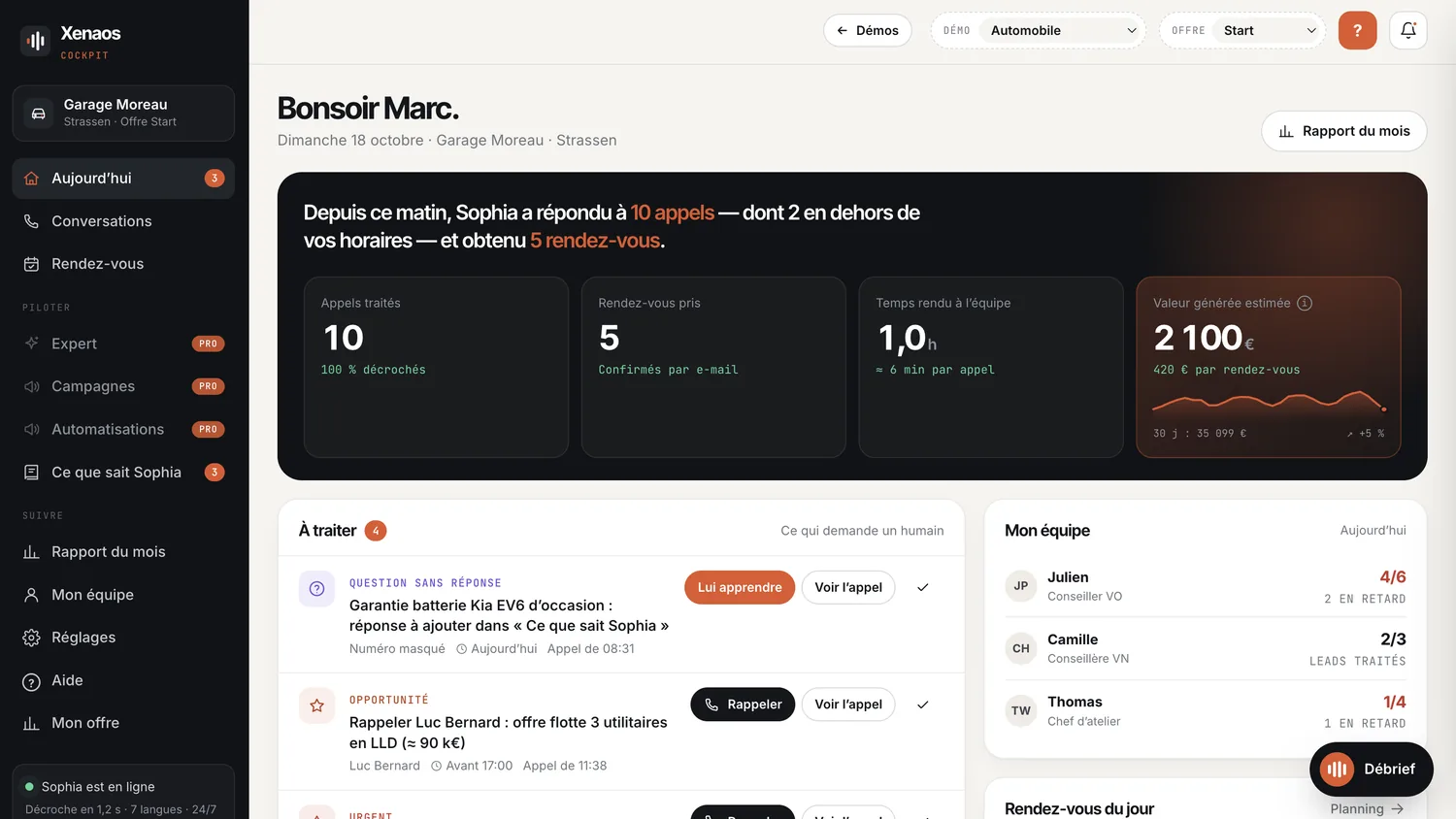Click the Lui apprendre button
1456x819 pixels.
pos(740,587)
